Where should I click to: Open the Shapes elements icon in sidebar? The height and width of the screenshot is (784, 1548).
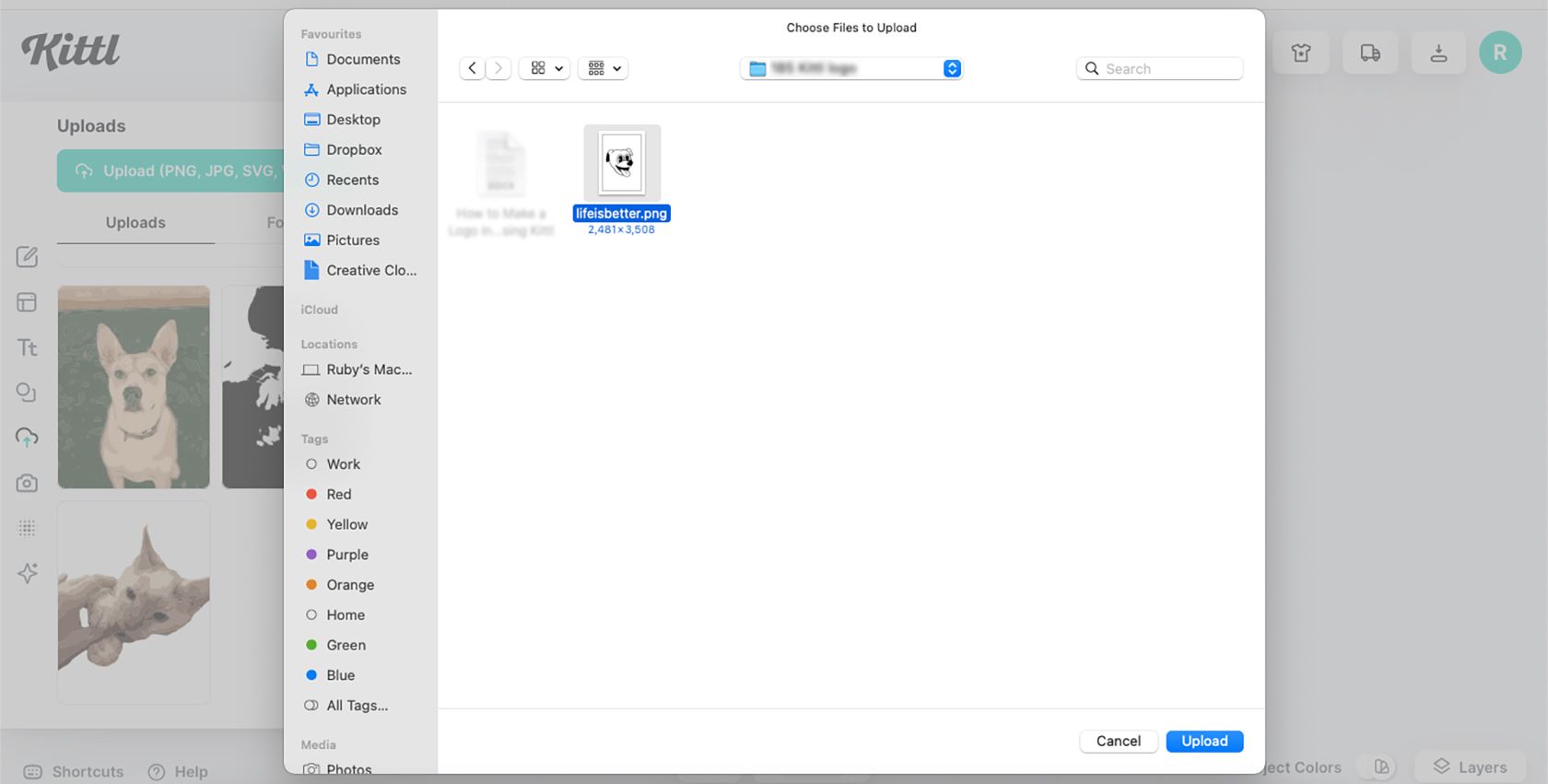[x=27, y=392]
